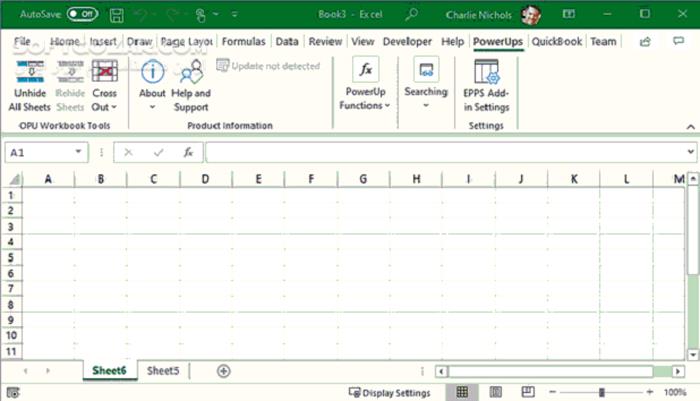700x401 pixels.
Task: Click previous sheet navigation arrow
Action: point(25,371)
